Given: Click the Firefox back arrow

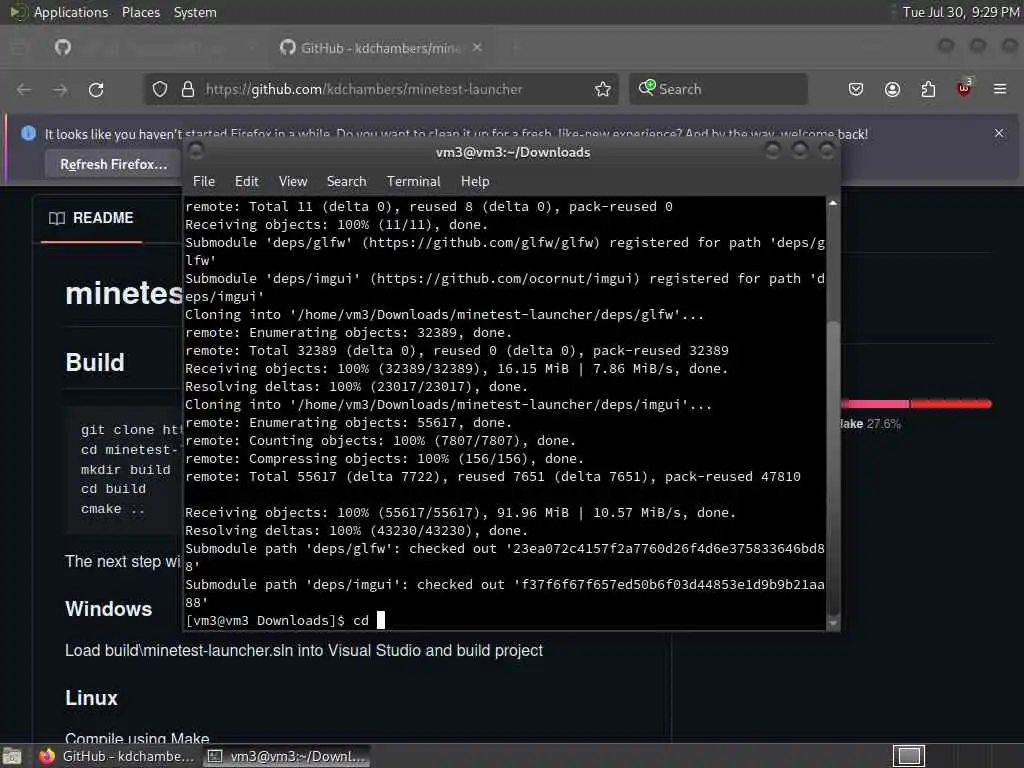Looking at the screenshot, I should tap(24, 89).
